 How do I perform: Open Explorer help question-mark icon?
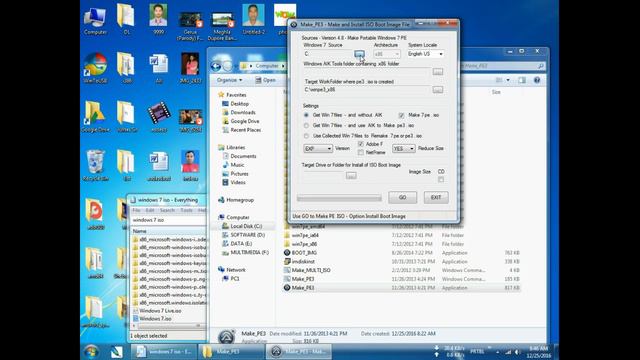click(x=537, y=80)
